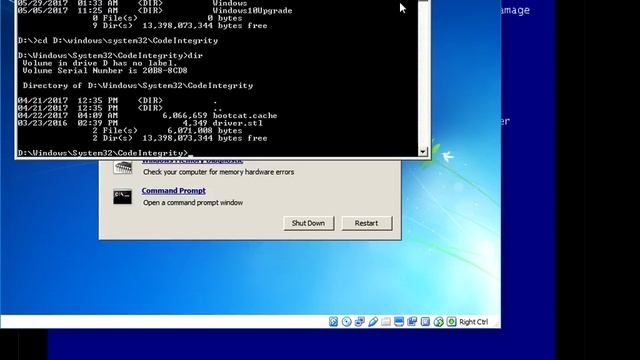Click the 'Open a command prompt window' description
The image size is (640, 360).
193,202
